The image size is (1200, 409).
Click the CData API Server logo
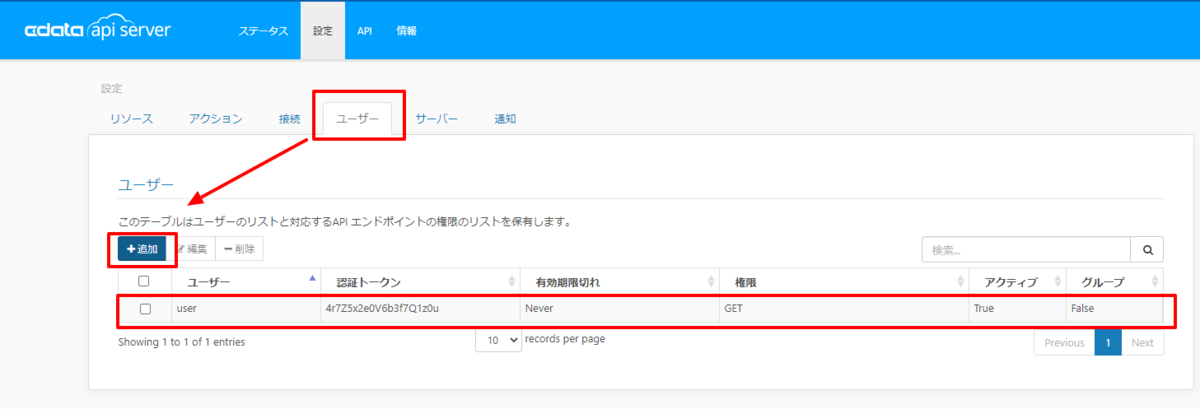tap(98, 29)
